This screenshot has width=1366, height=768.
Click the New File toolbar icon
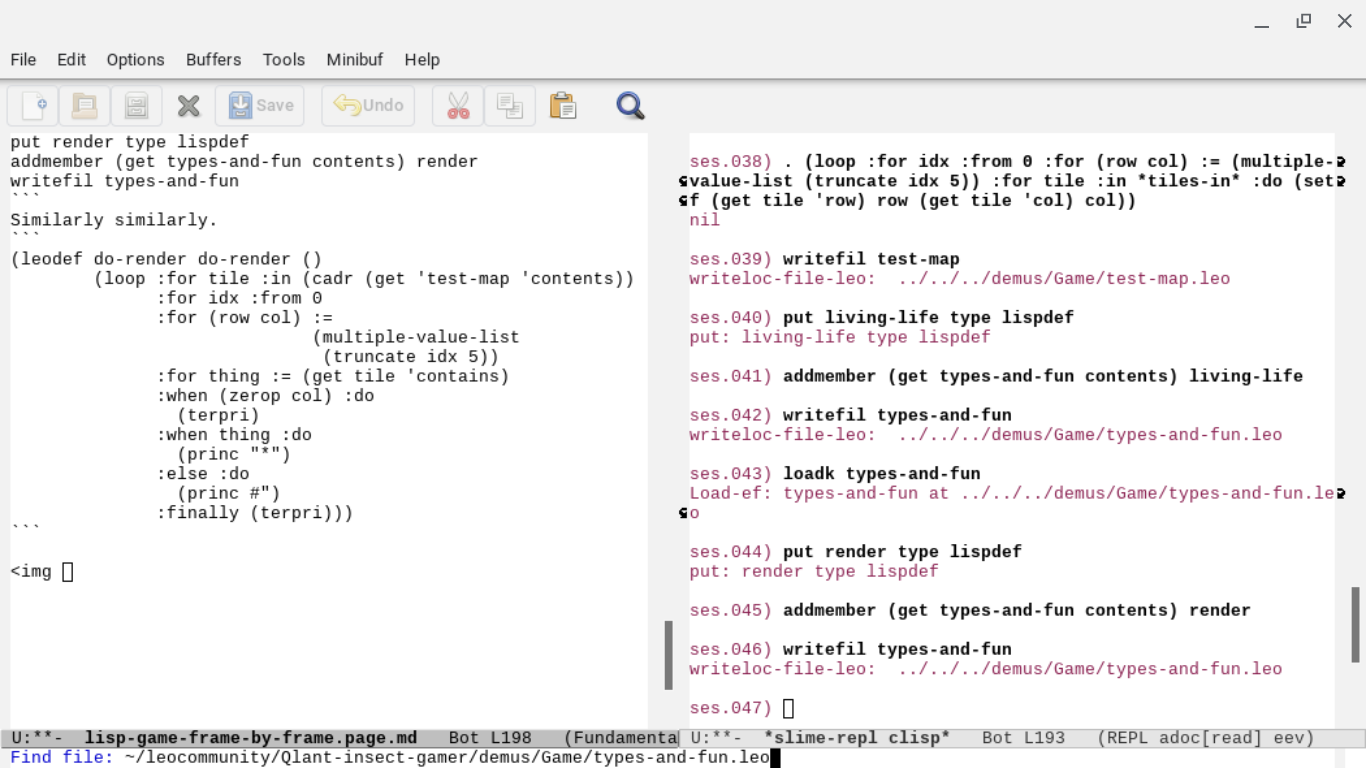[33, 106]
